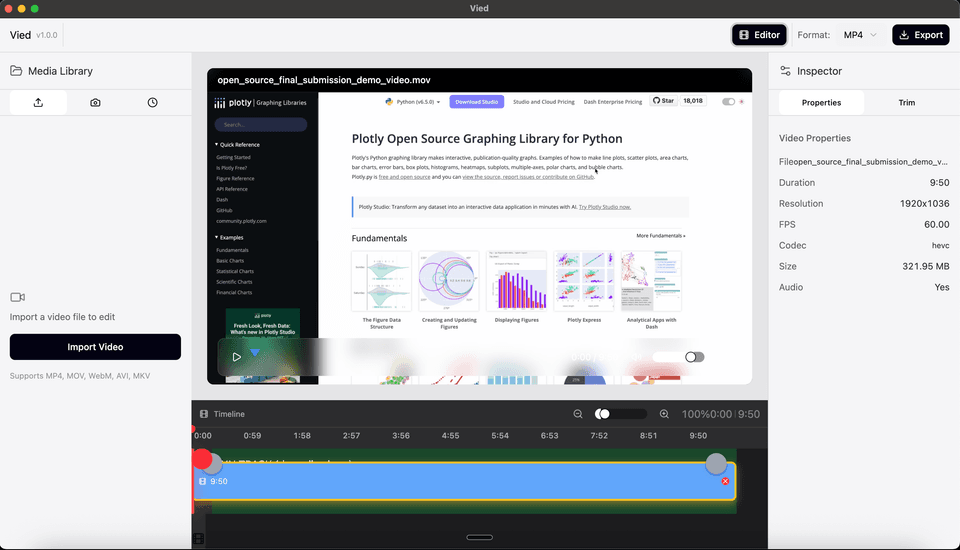Click the Displaying Figures thumbnail in preview
The height and width of the screenshot is (550, 960).
point(516,281)
